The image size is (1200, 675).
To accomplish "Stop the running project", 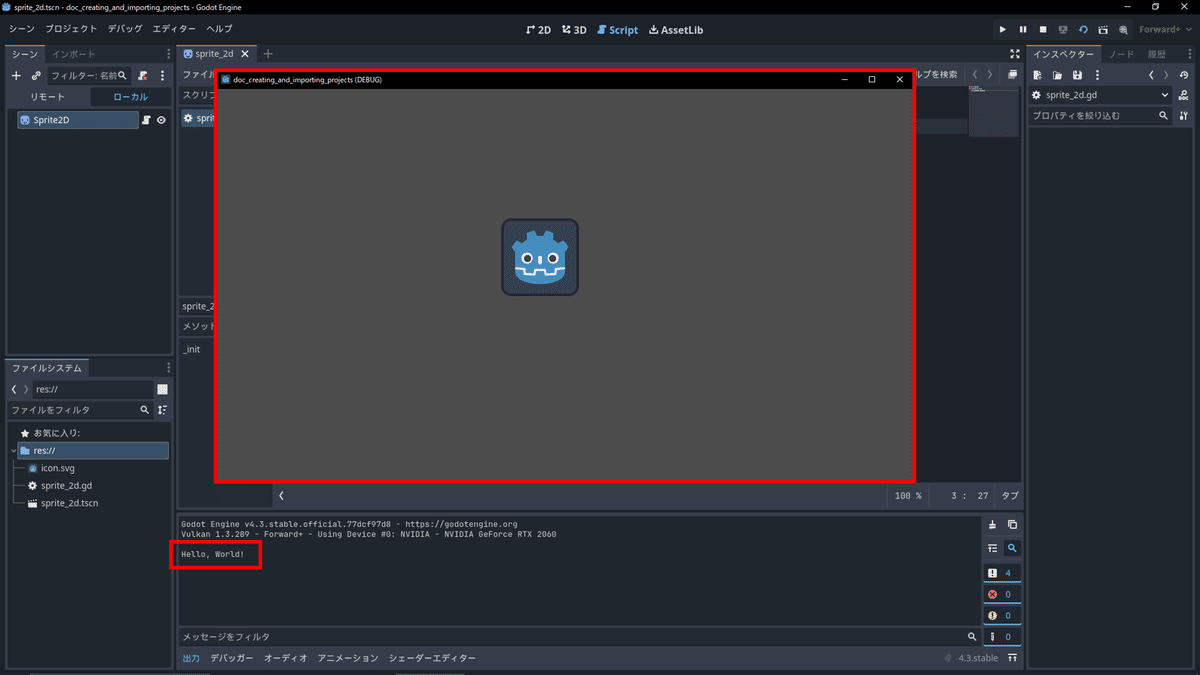I will (1043, 30).
